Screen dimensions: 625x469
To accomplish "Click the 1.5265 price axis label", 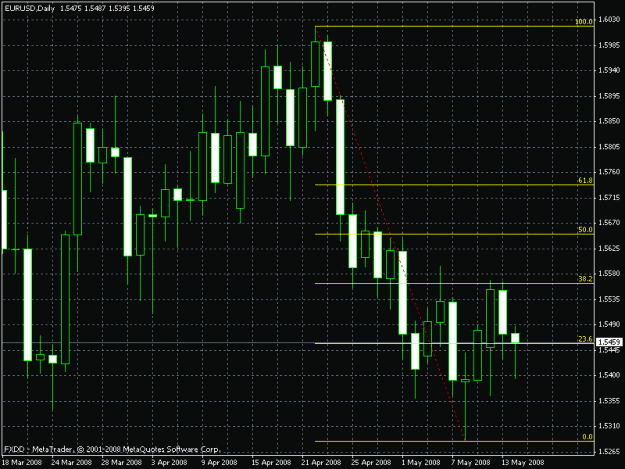I will [x=609, y=451].
